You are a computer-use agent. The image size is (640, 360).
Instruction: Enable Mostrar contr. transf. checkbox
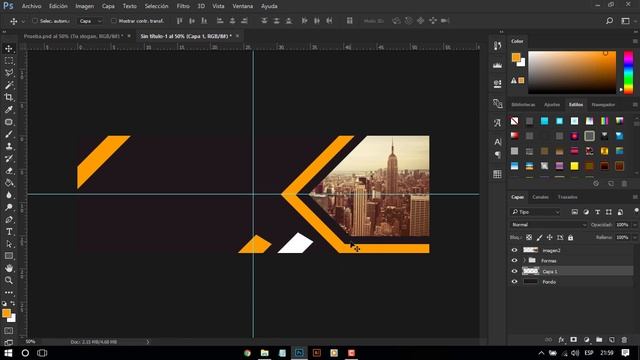(113, 21)
